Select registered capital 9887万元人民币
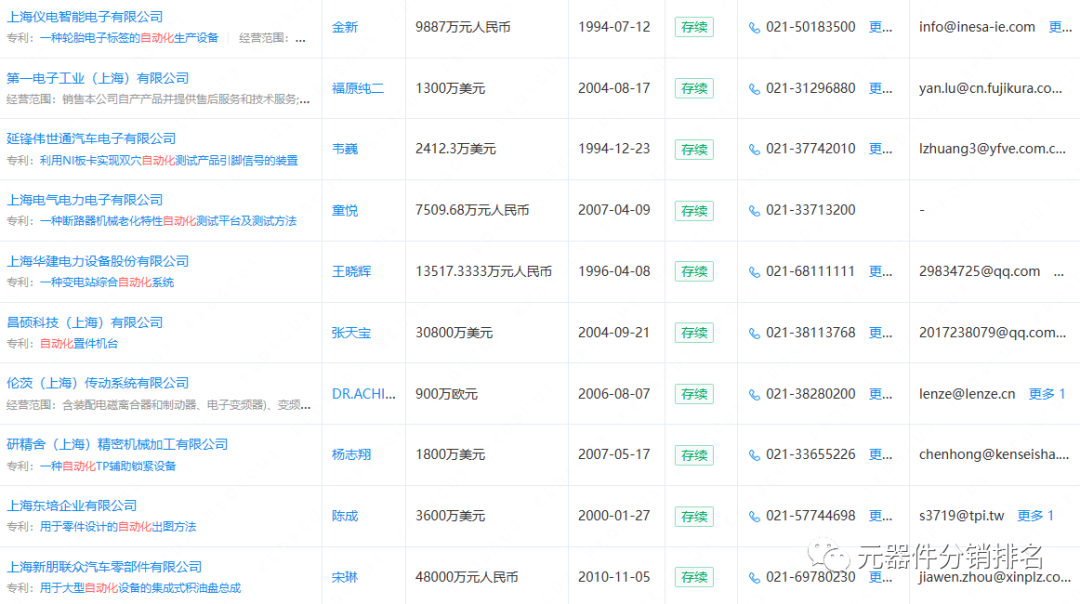The width and height of the screenshot is (1080, 604). 463,27
